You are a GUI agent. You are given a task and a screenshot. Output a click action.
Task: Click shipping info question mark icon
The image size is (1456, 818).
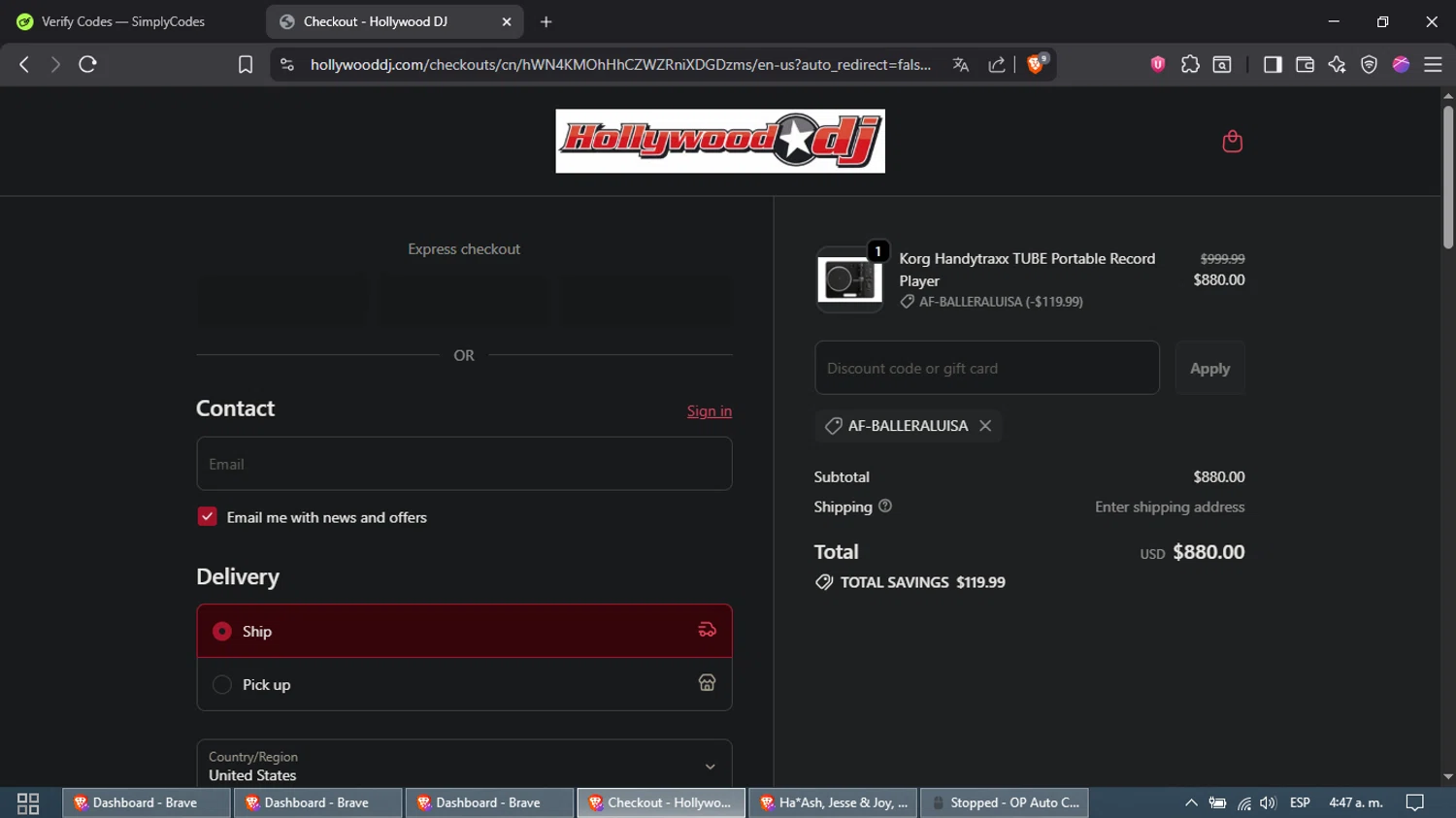pyautogui.click(x=885, y=506)
